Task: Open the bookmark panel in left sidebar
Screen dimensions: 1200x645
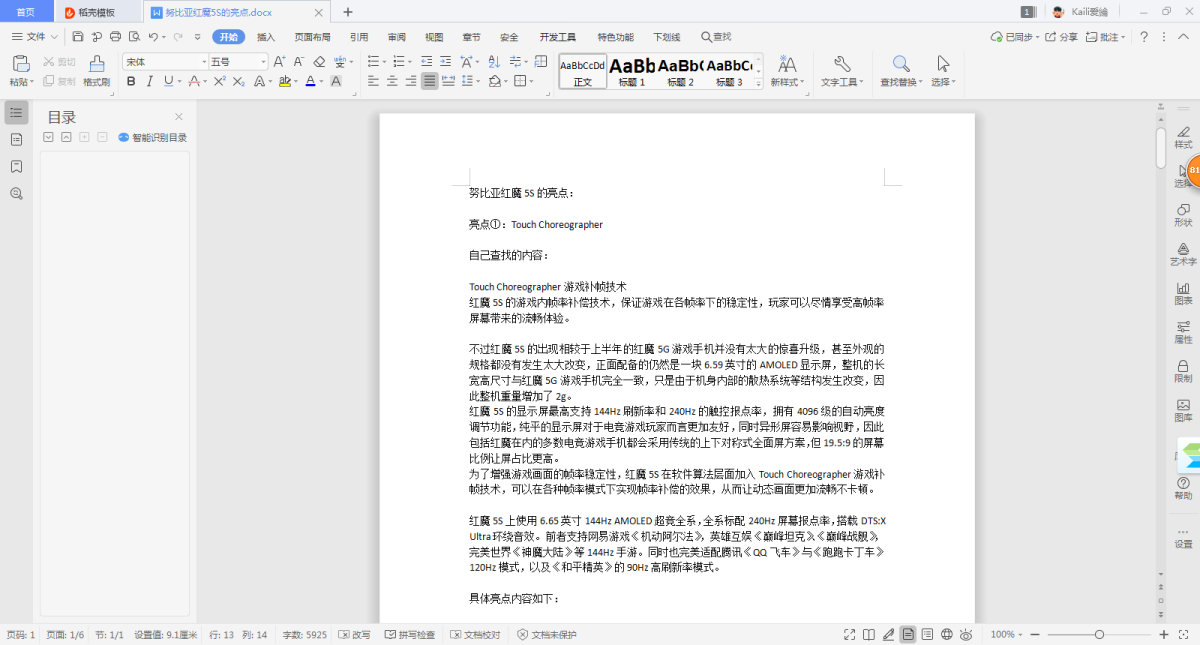Action: click(x=16, y=166)
